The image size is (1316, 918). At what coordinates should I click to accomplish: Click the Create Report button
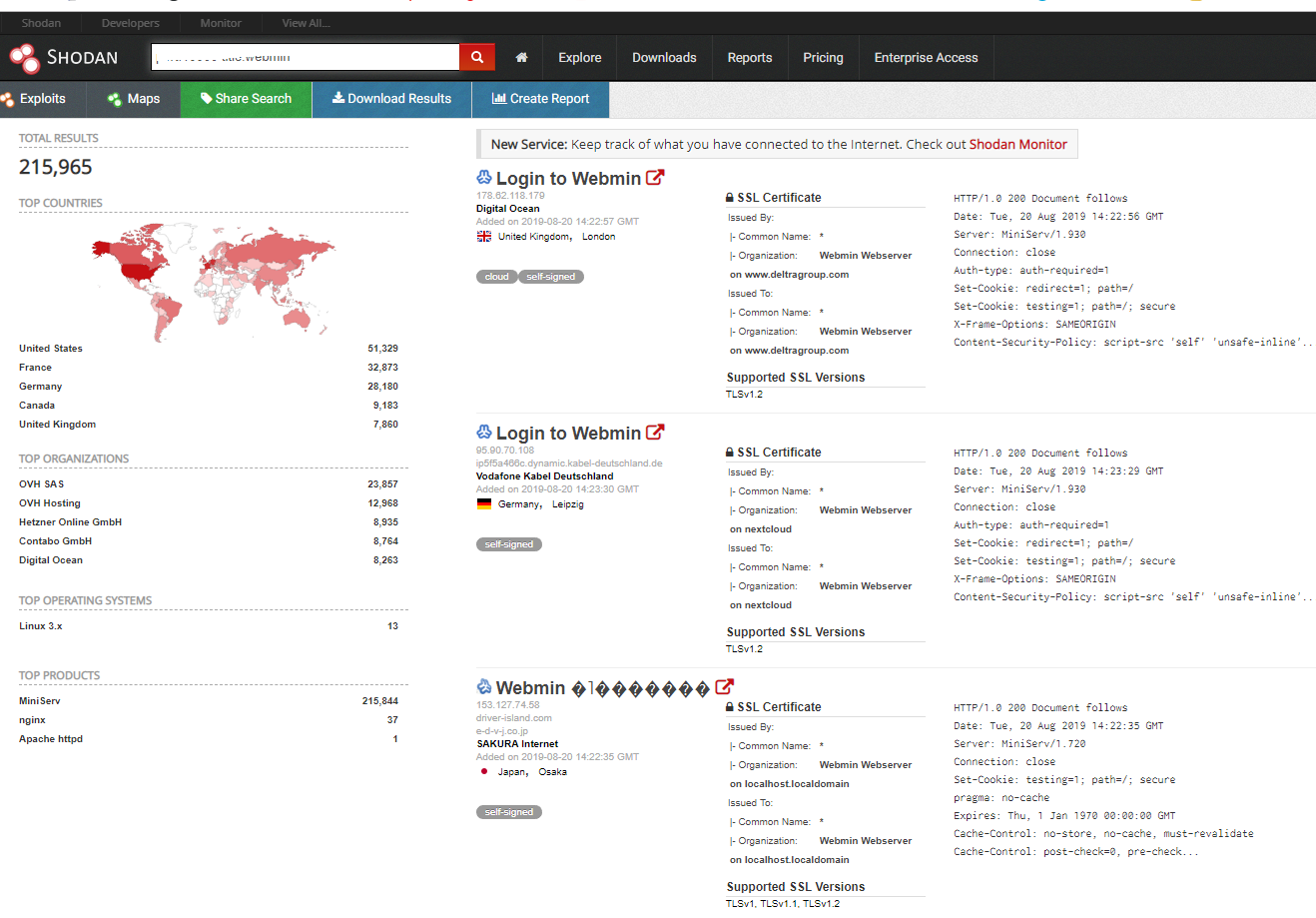click(x=540, y=99)
